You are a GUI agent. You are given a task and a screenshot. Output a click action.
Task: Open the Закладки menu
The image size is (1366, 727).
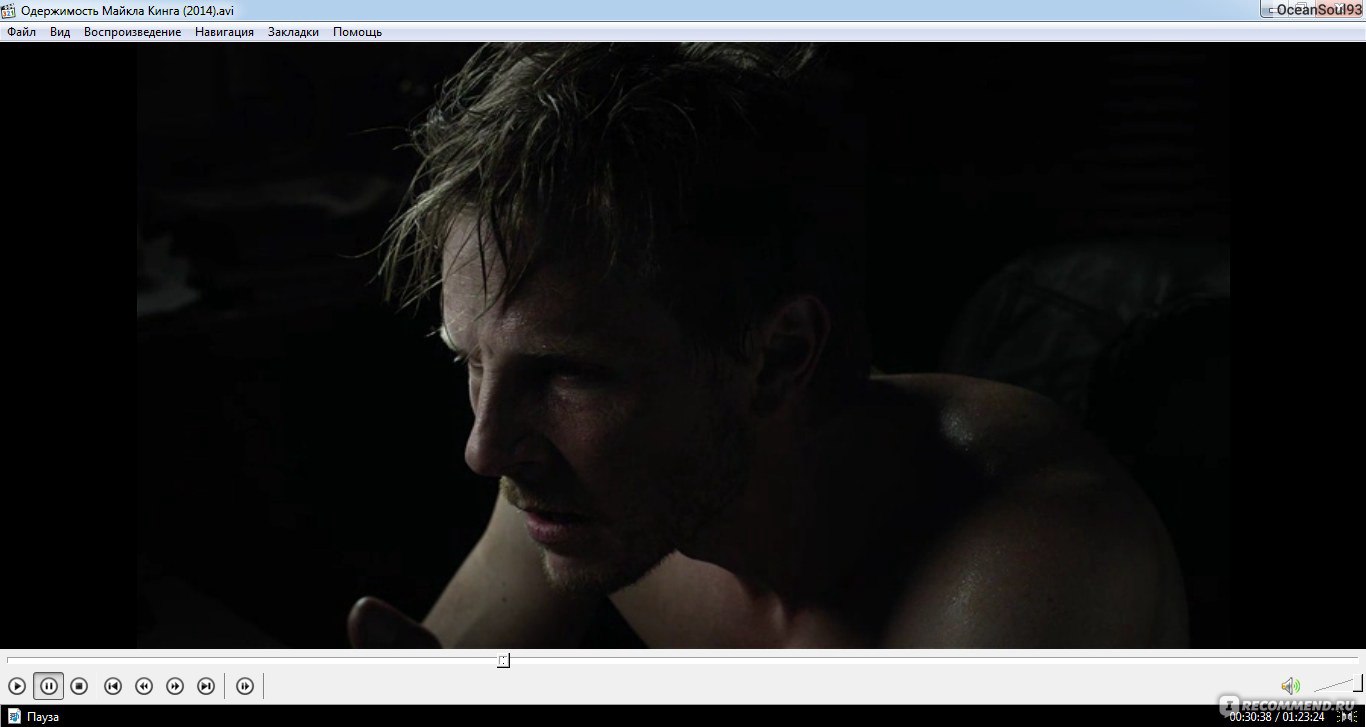click(x=293, y=32)
